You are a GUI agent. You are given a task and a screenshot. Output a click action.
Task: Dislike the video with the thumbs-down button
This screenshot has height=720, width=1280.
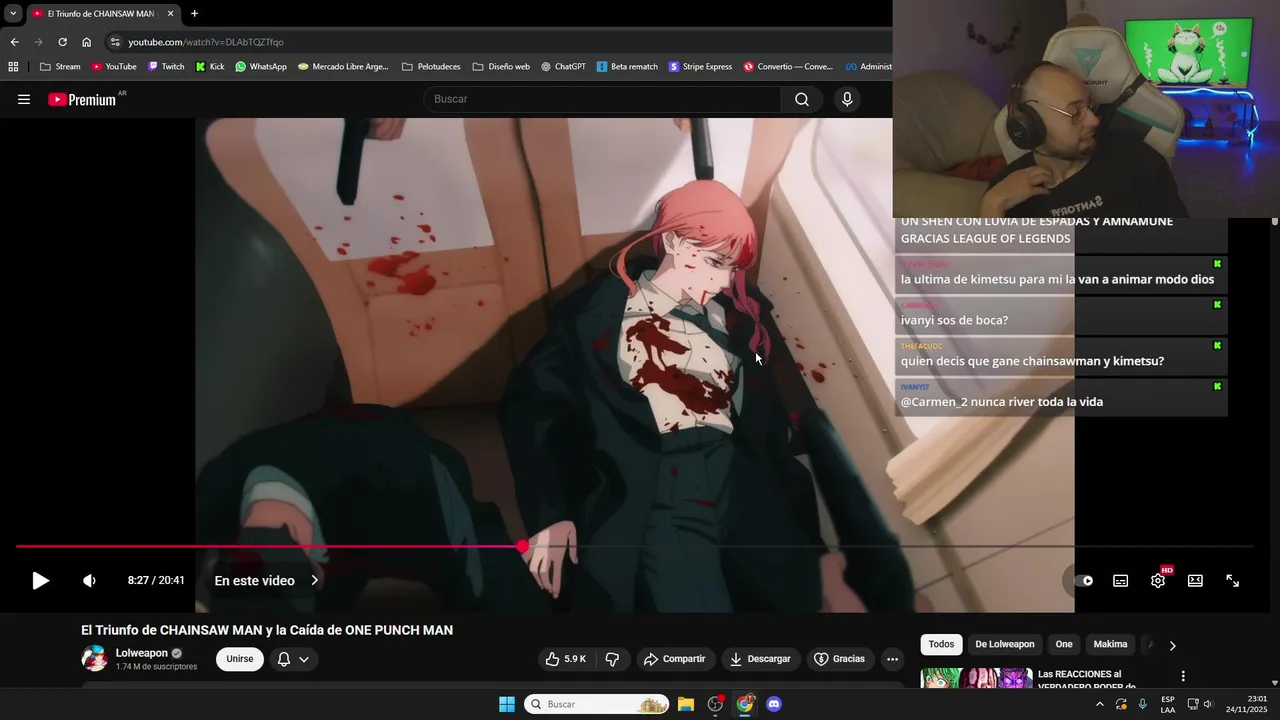coord(612,659)
